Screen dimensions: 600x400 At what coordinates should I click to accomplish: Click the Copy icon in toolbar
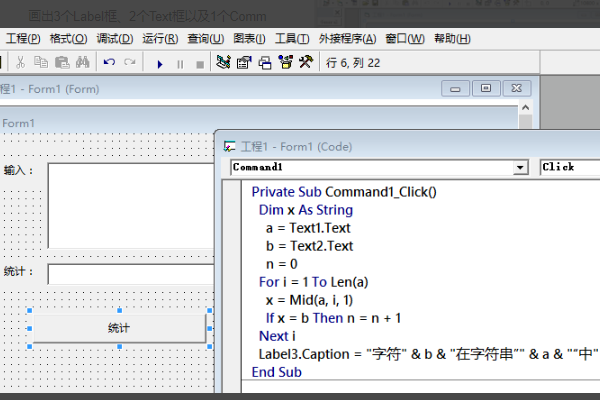pos(42,63)
